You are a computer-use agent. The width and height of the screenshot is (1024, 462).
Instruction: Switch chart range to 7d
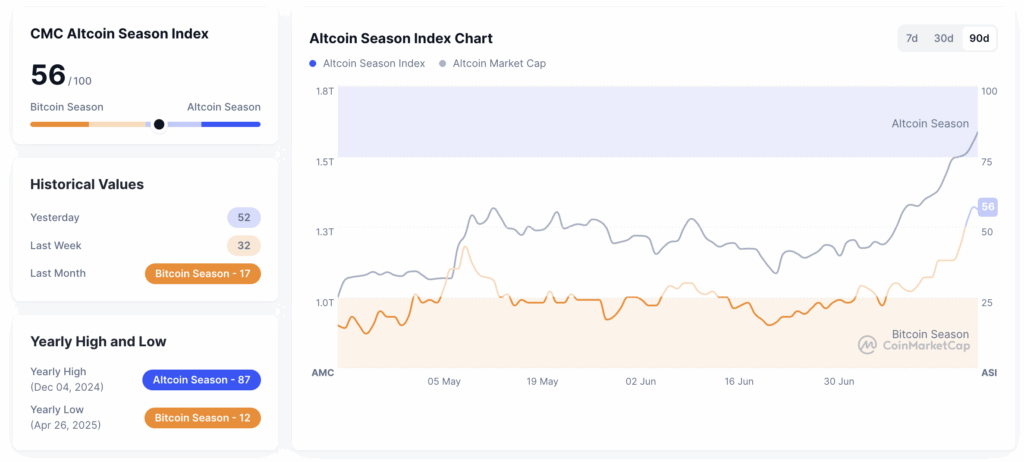(x=912, y=39)
